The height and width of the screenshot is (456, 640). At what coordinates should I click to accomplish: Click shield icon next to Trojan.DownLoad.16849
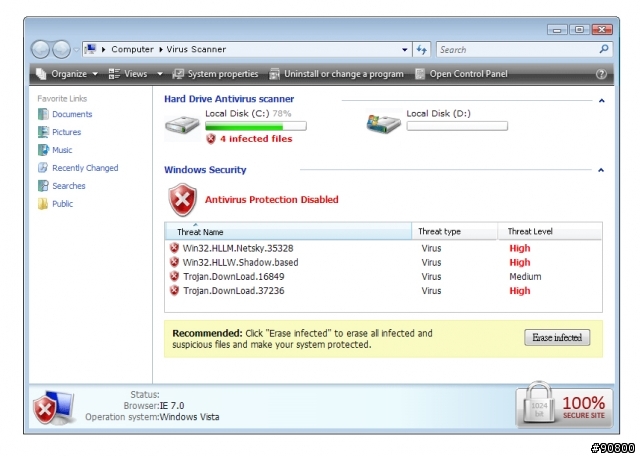coord(174,276)
